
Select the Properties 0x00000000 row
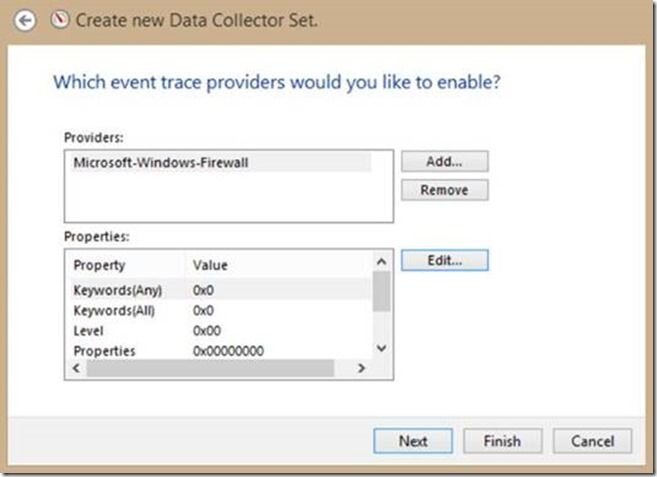221,350
